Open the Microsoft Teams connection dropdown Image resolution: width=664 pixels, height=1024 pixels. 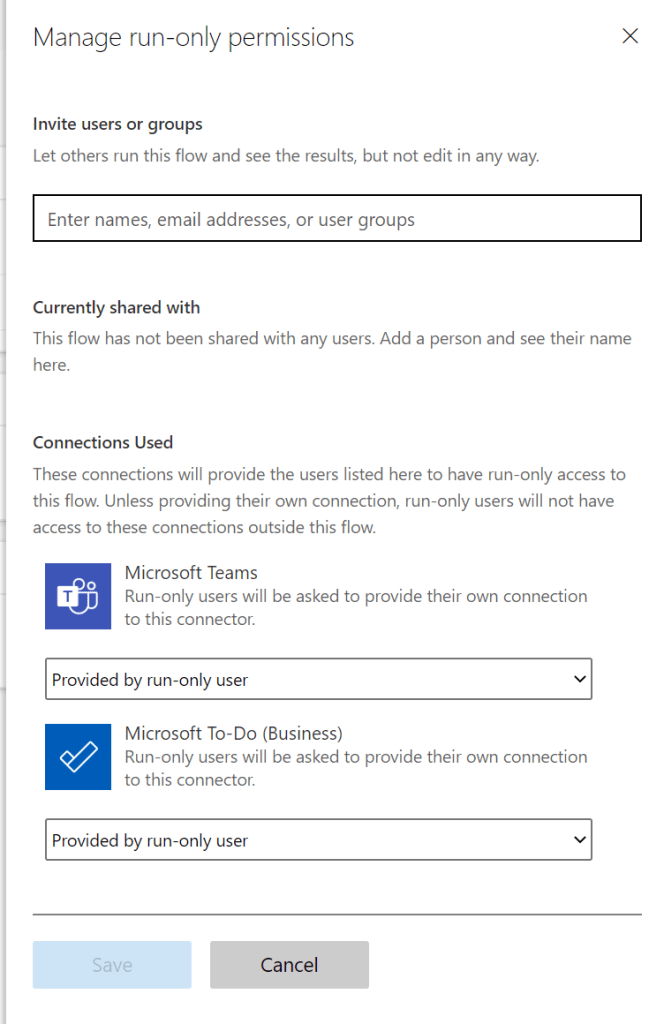tap(318, 679)
